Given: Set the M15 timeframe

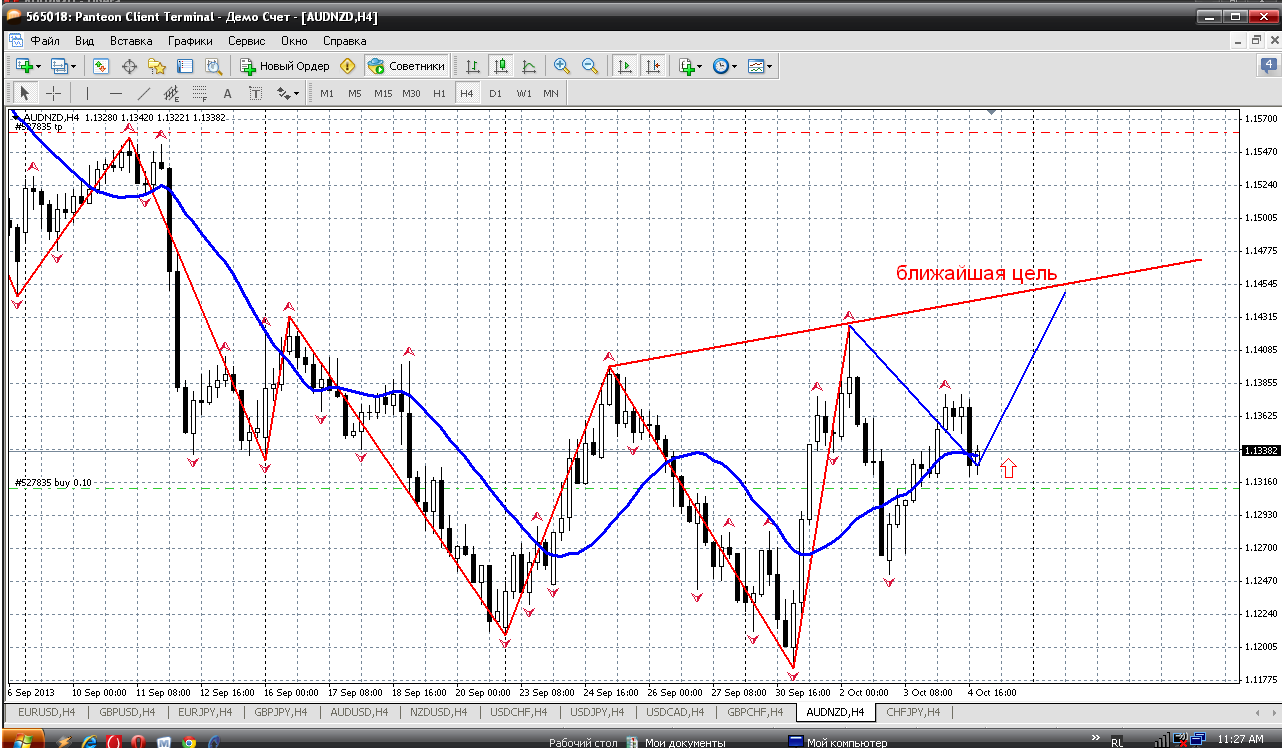Looking at the screenshot, I should 383,93.
